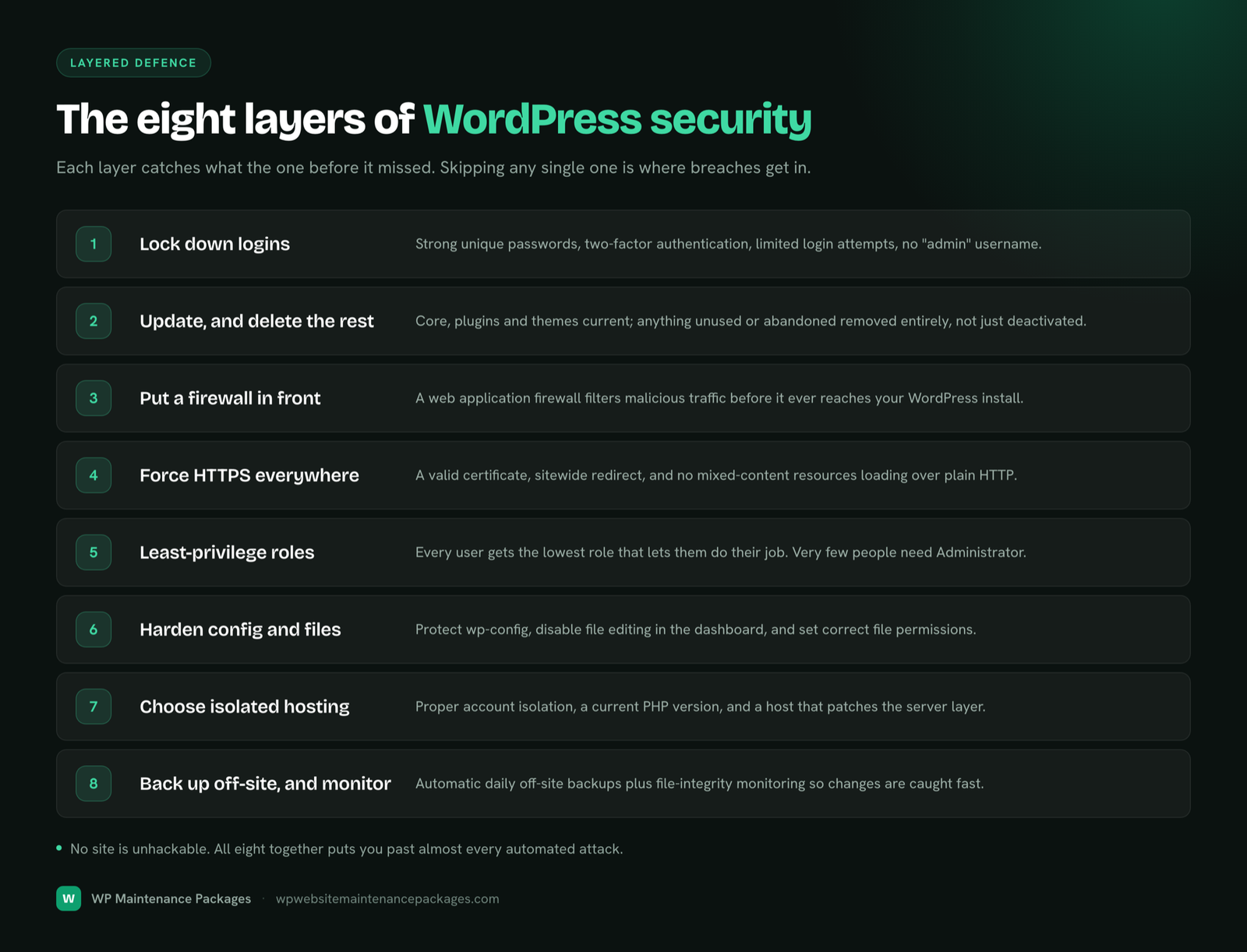Click the number 6 badge icon
This screenshot has width=1247, height=952.
(94, 629)
